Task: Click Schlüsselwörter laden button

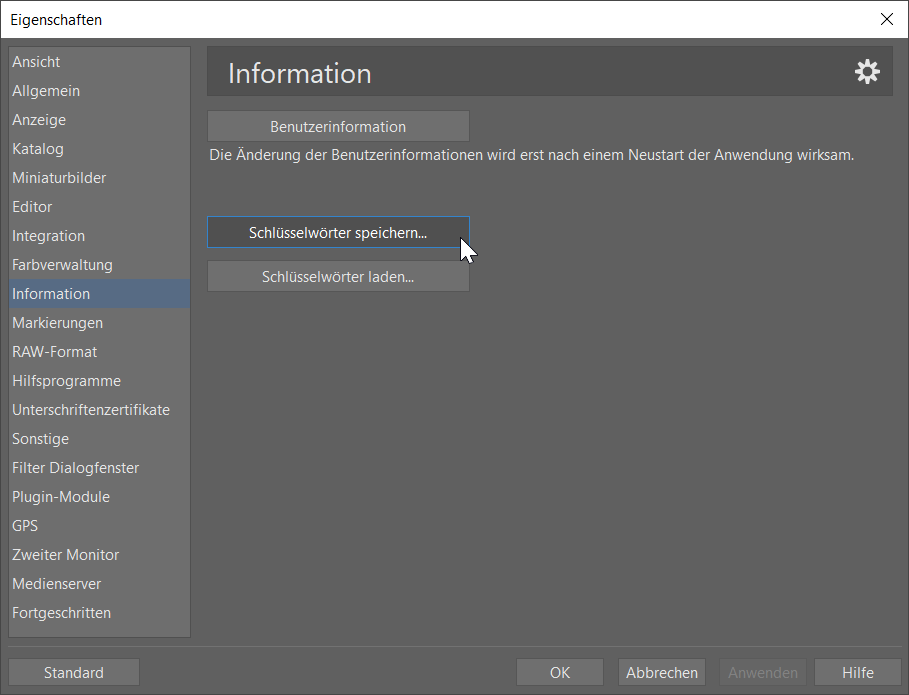Action: [x=338, y=277]
